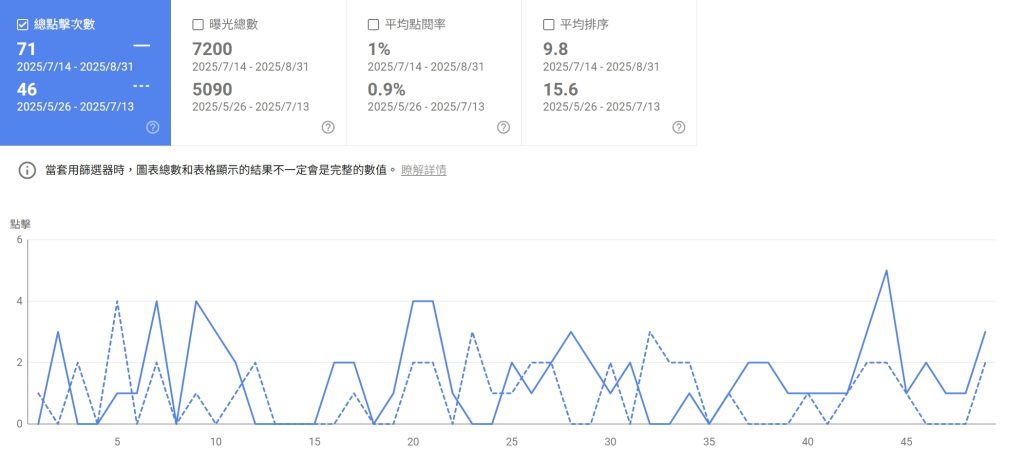Screen dimensions: 1024x463
Task: Uncheck the 總點擊次數 checkbox
Action: coord(23,24)
